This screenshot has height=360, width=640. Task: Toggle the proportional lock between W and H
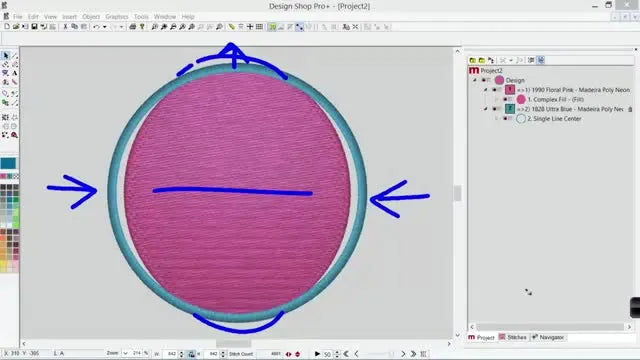[191, 354]
